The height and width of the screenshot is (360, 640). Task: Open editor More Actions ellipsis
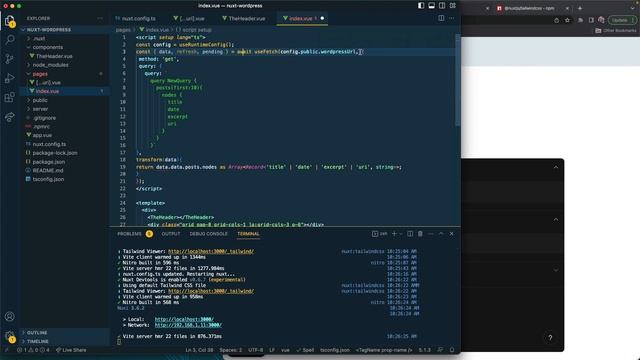[x=451, y=18]
